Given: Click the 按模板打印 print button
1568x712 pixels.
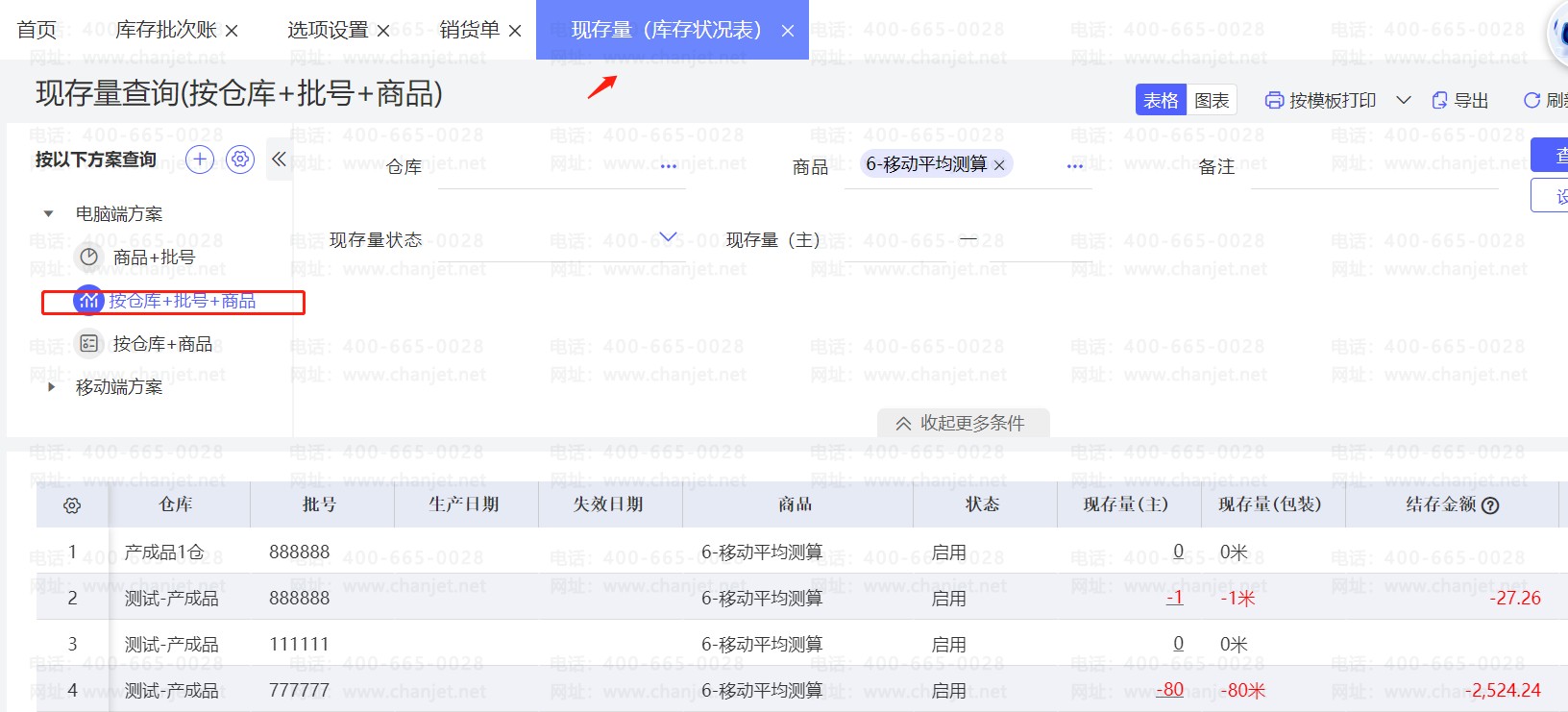Looking at the screenshot, I should [1320, 100].
